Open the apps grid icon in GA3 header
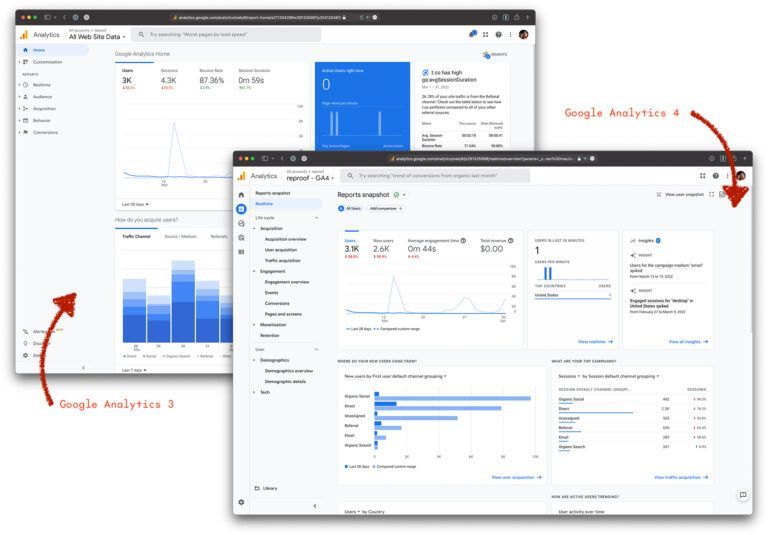The width and height of the screenshot is (768, 535). 485,34
